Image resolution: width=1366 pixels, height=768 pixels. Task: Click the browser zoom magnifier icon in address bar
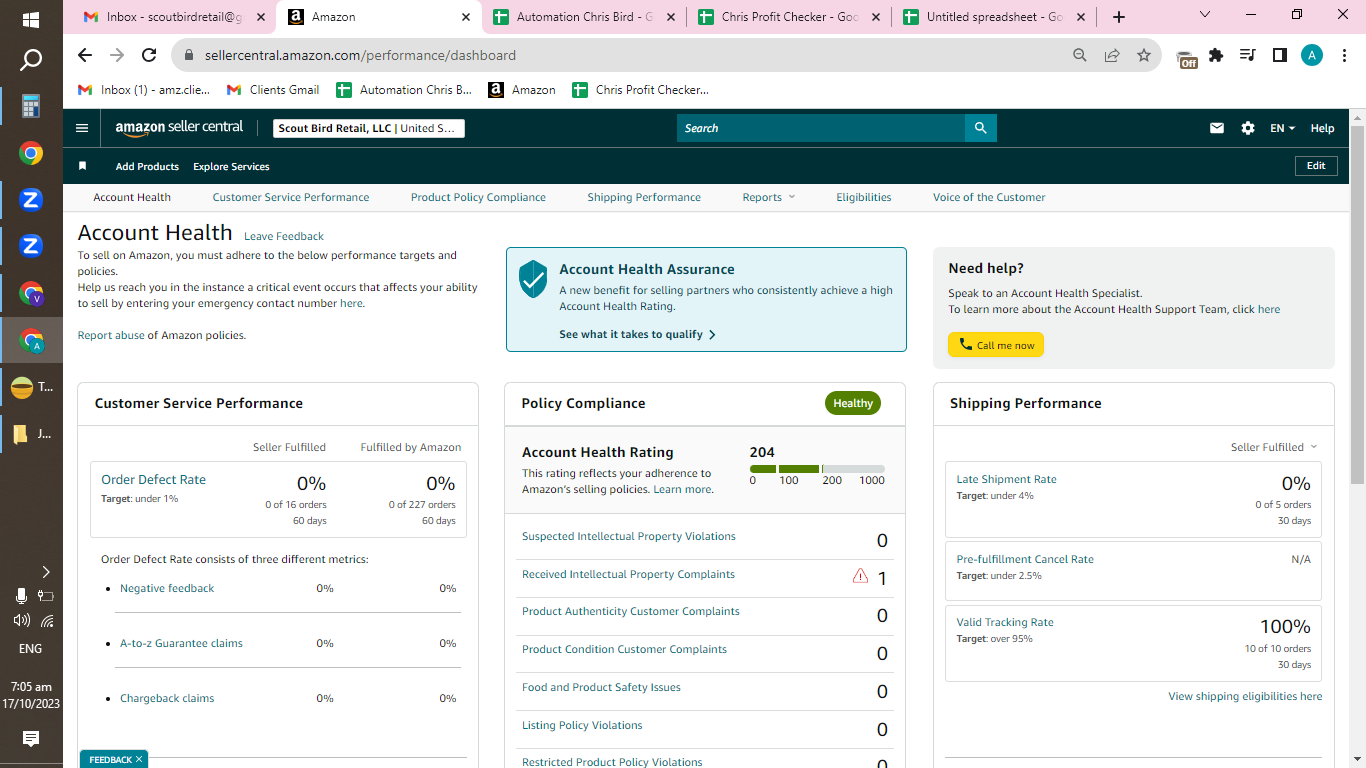1080,56
